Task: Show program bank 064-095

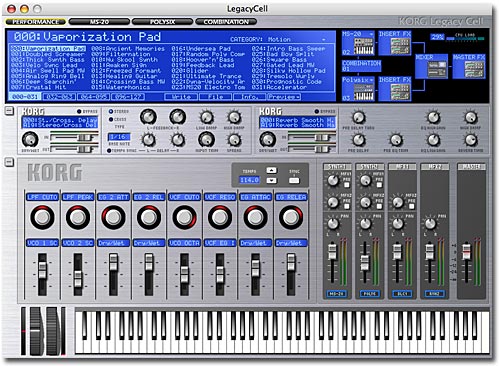Action: tap(93, 97)
